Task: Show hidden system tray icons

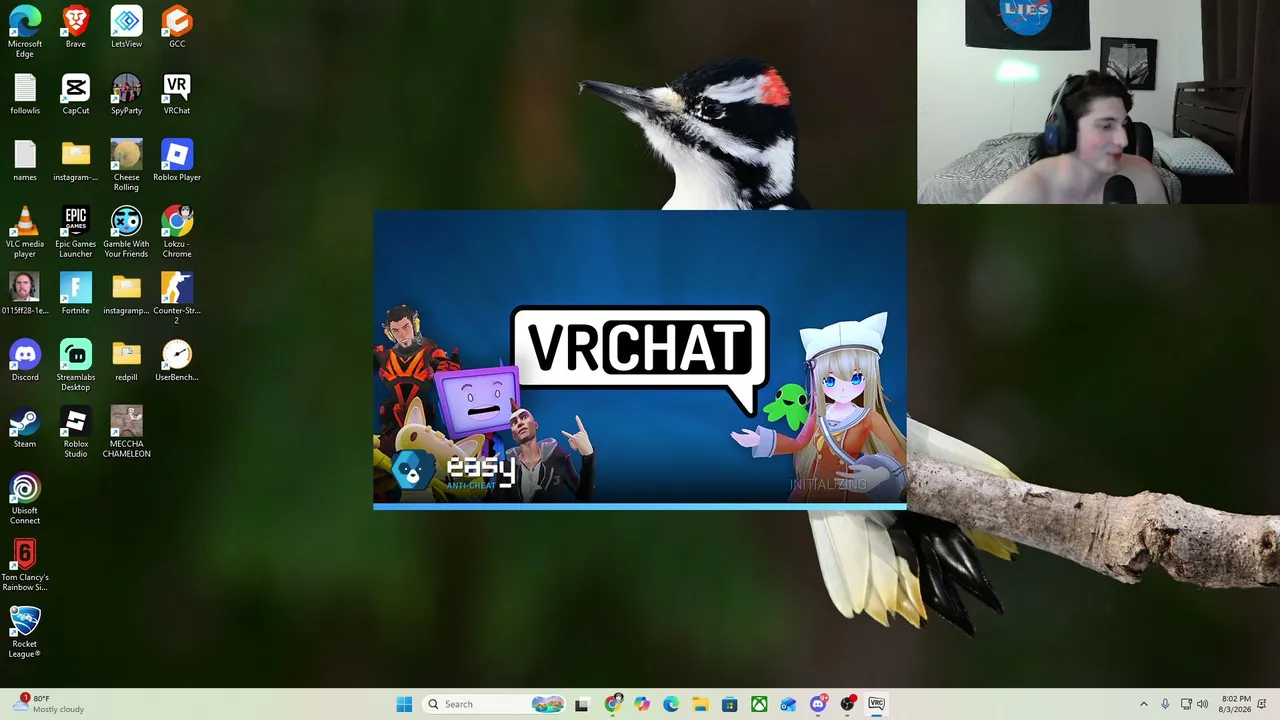Action: (1144, 704)
